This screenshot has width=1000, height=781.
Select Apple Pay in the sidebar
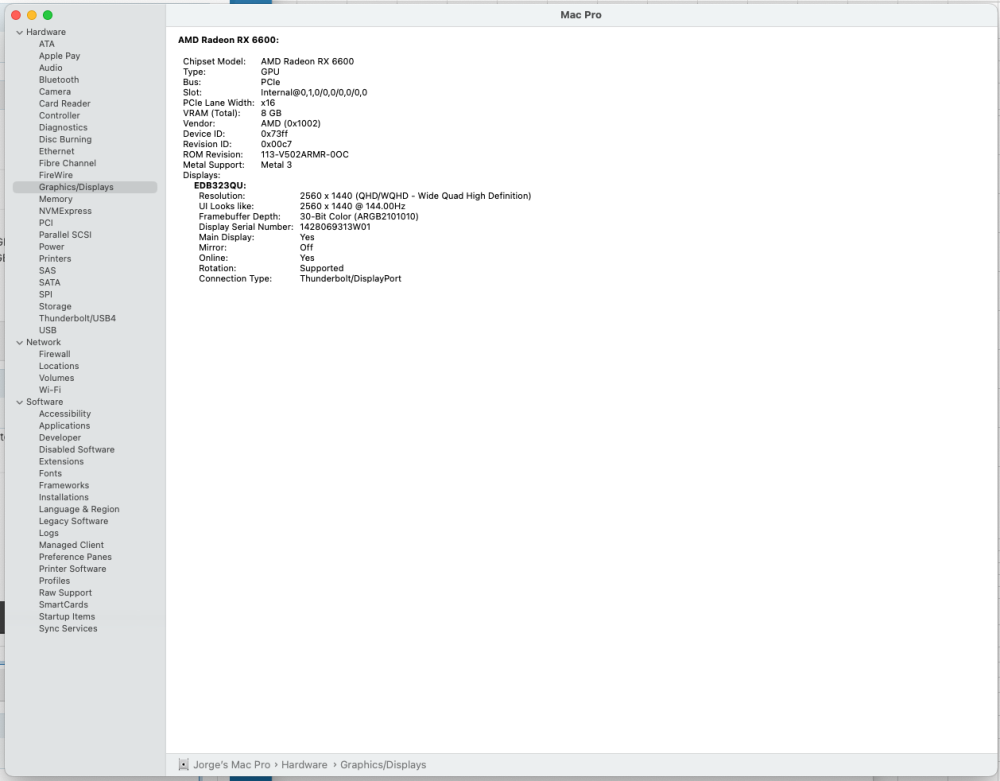(59, 56)
